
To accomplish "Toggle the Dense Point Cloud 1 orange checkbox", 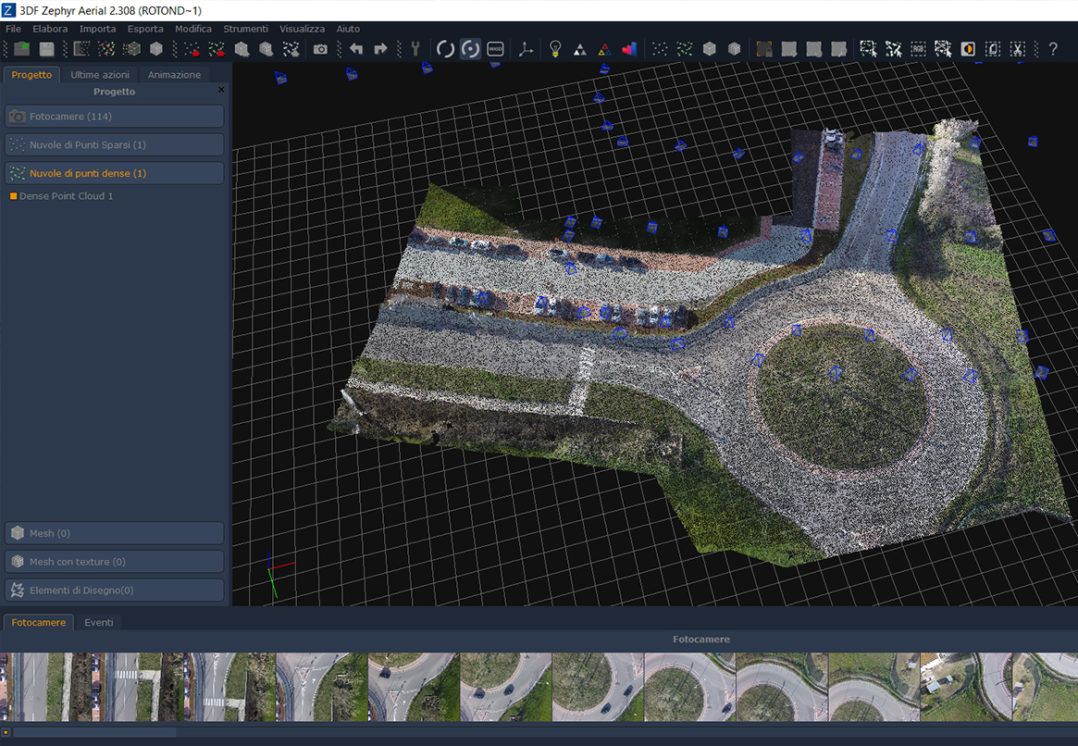I will [x=13, y=196].
